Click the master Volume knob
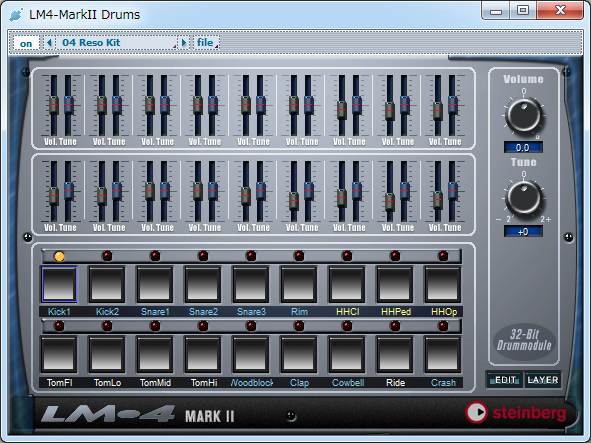 pyautogui.click(x=524, y=115)
